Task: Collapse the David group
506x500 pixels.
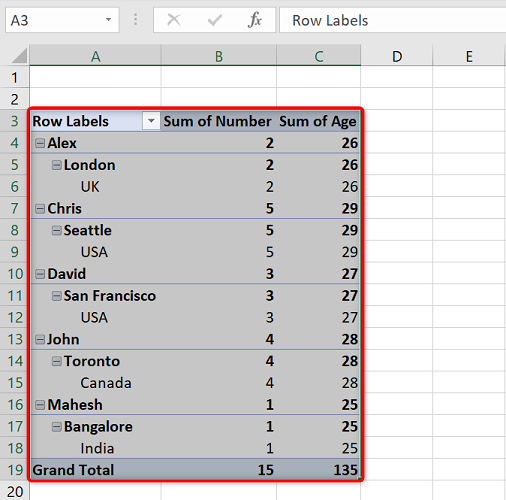Action: click(x=40, y=274)
